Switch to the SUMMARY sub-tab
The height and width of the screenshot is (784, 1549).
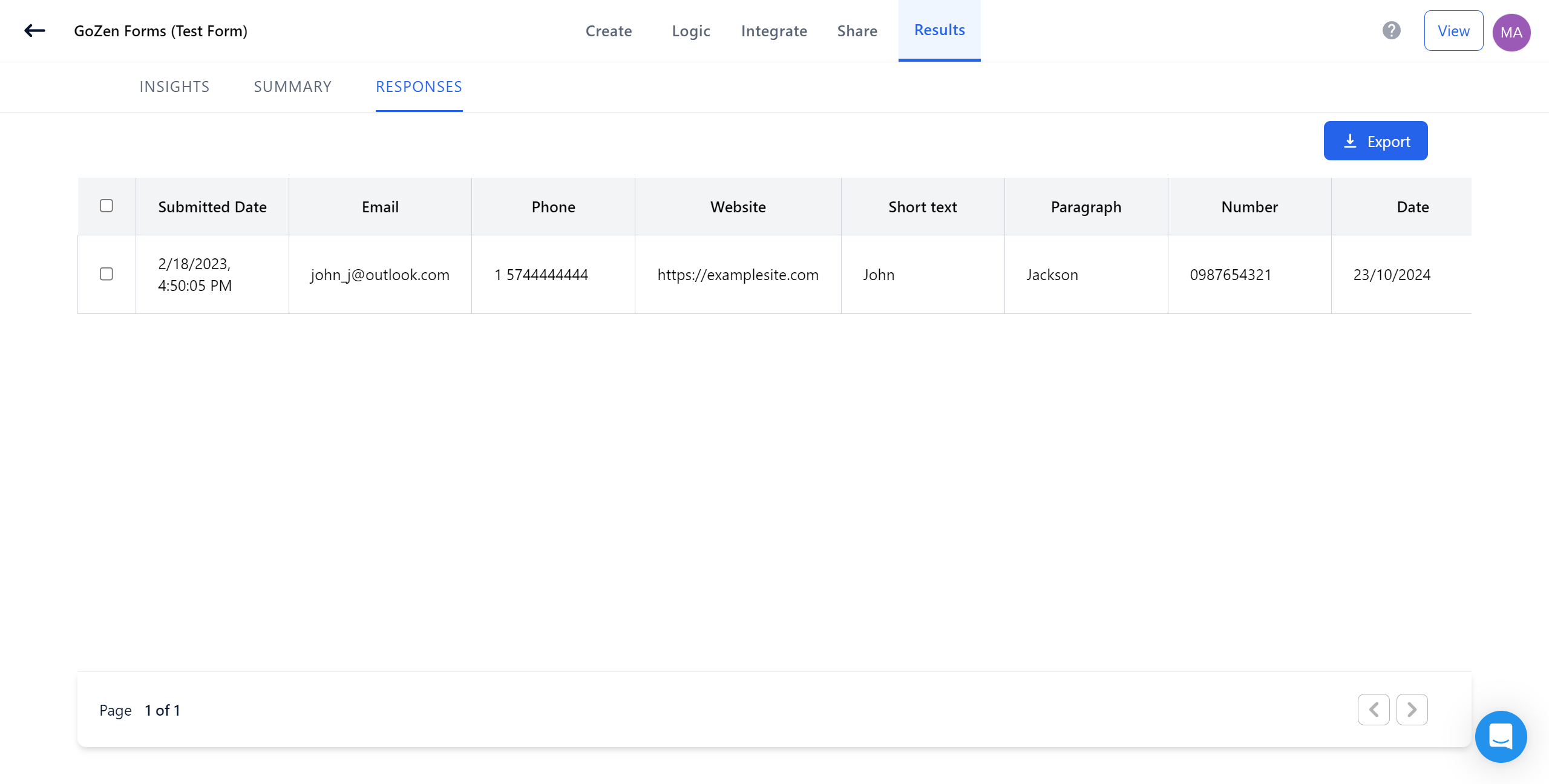click(293, 87)
